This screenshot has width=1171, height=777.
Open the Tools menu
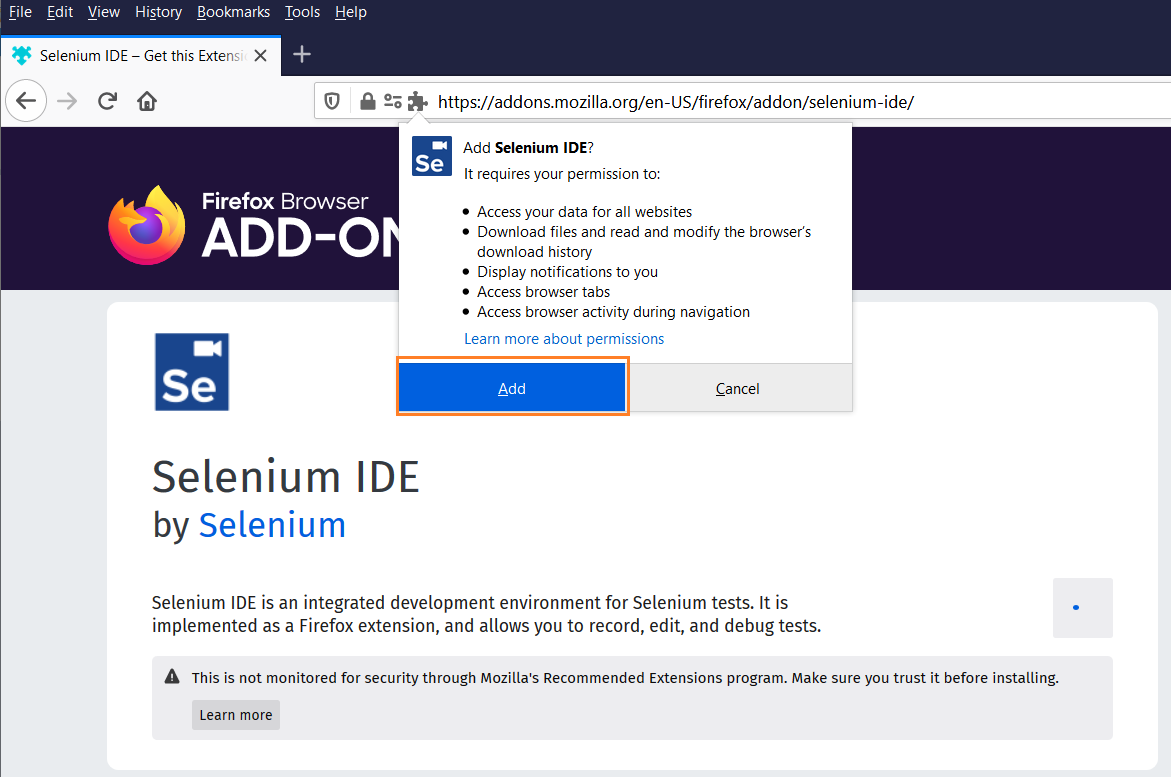click(x=302, y=12)
